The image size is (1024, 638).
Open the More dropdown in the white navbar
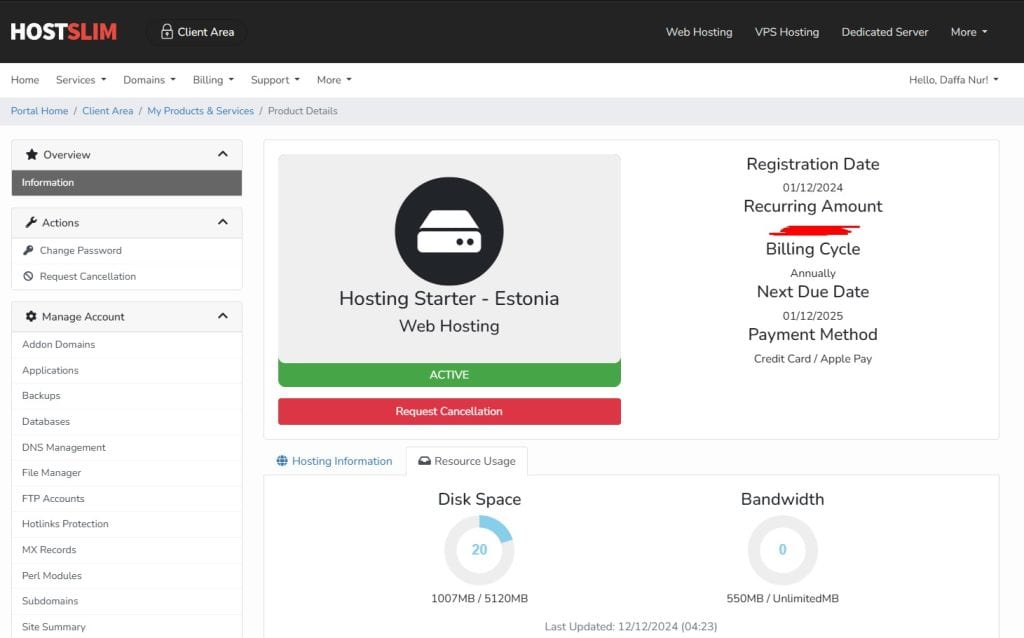point(334,80)
